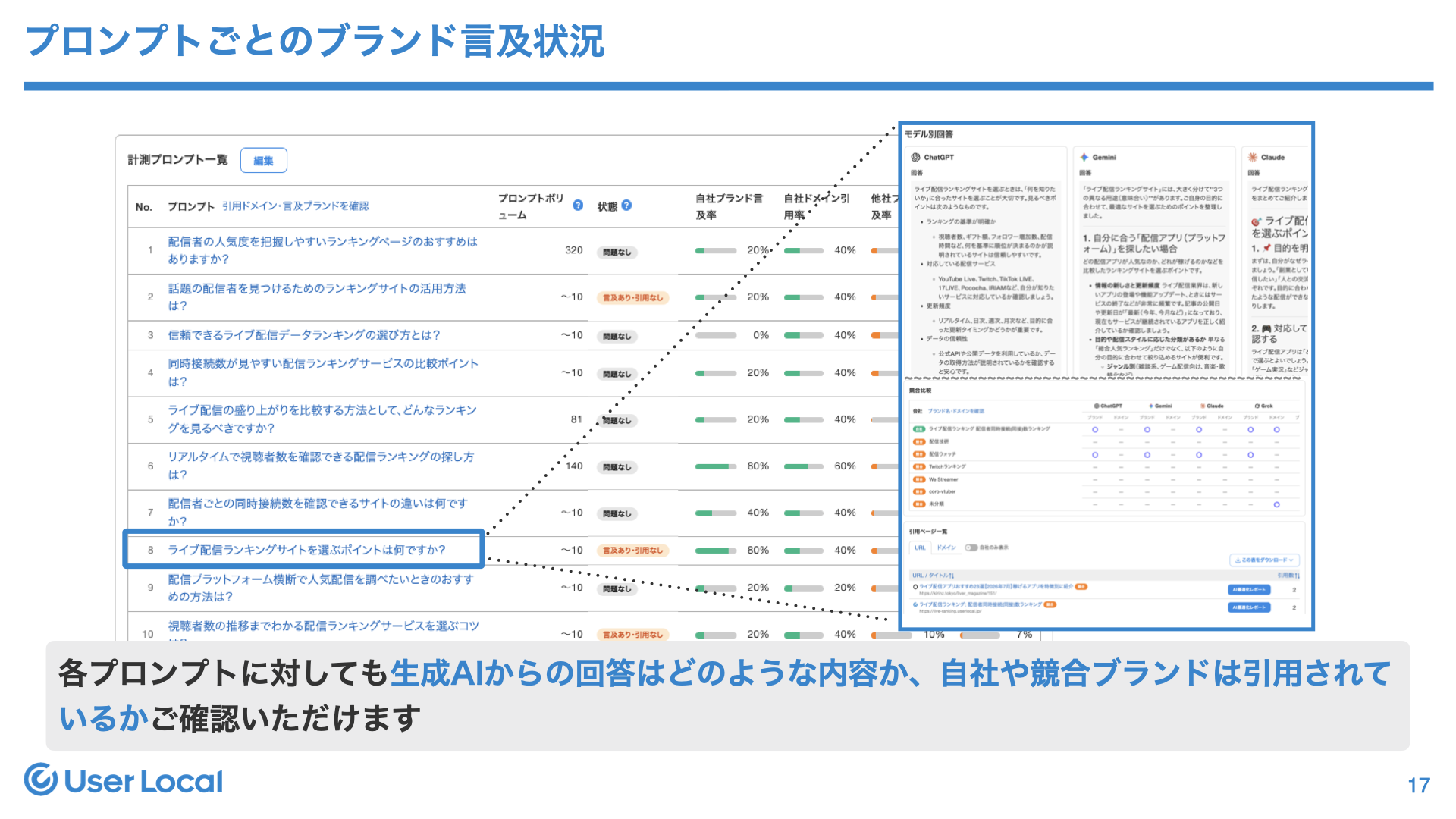Open AI最適化レポート for ライブ配信ランキング: 配信者同時接続

coord(1248,607)
